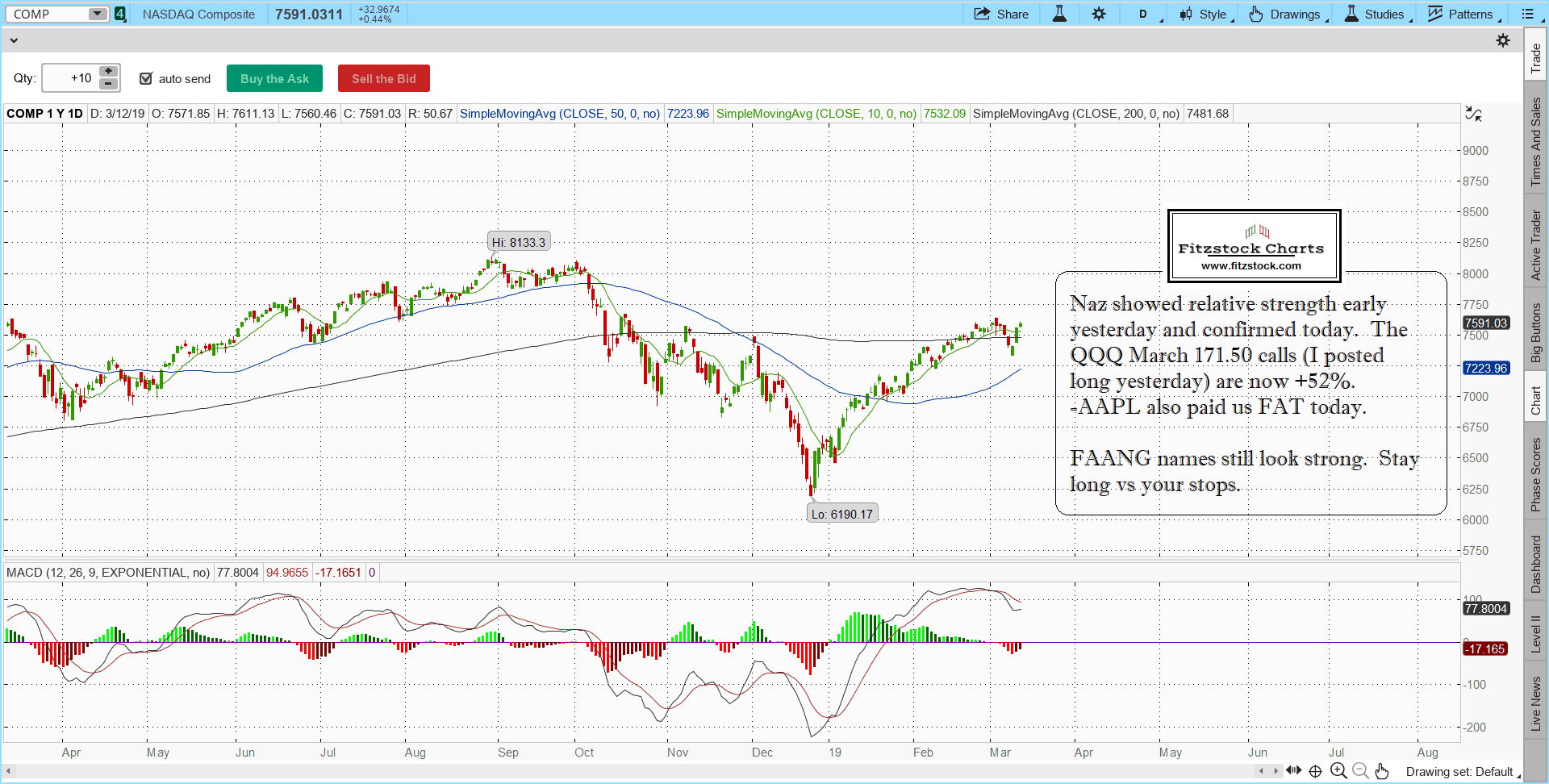1549x784 pixels.
Task: Increase quantity with the plus stepper
Action: [108, 72]
